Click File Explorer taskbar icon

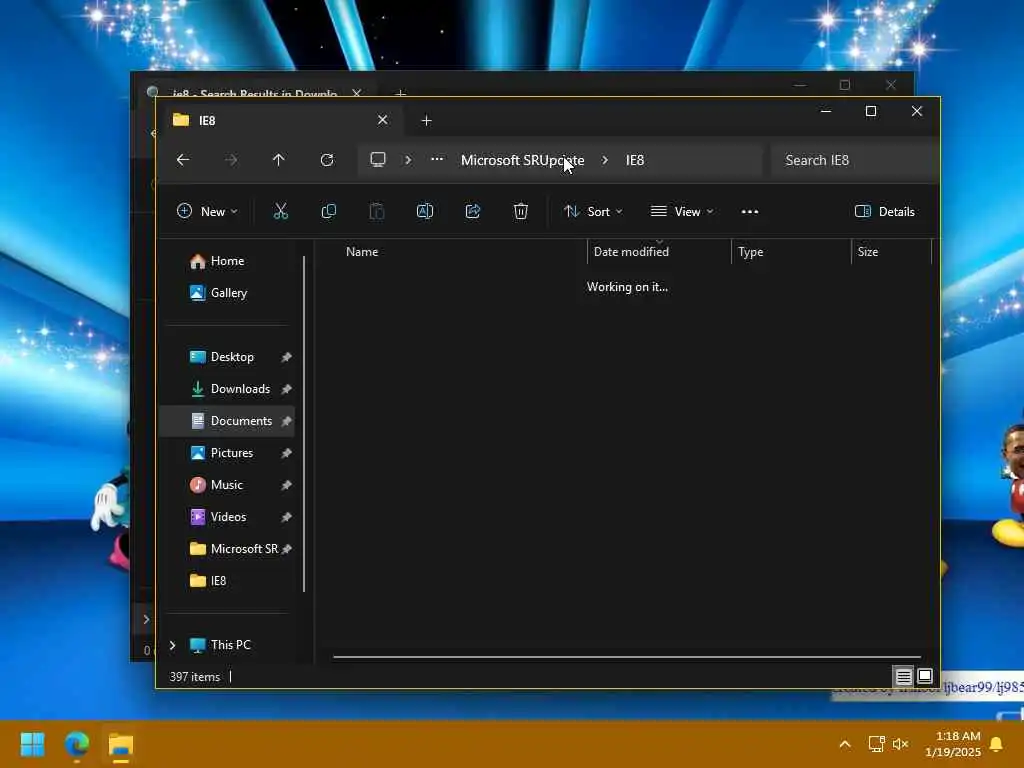point(121,744)
